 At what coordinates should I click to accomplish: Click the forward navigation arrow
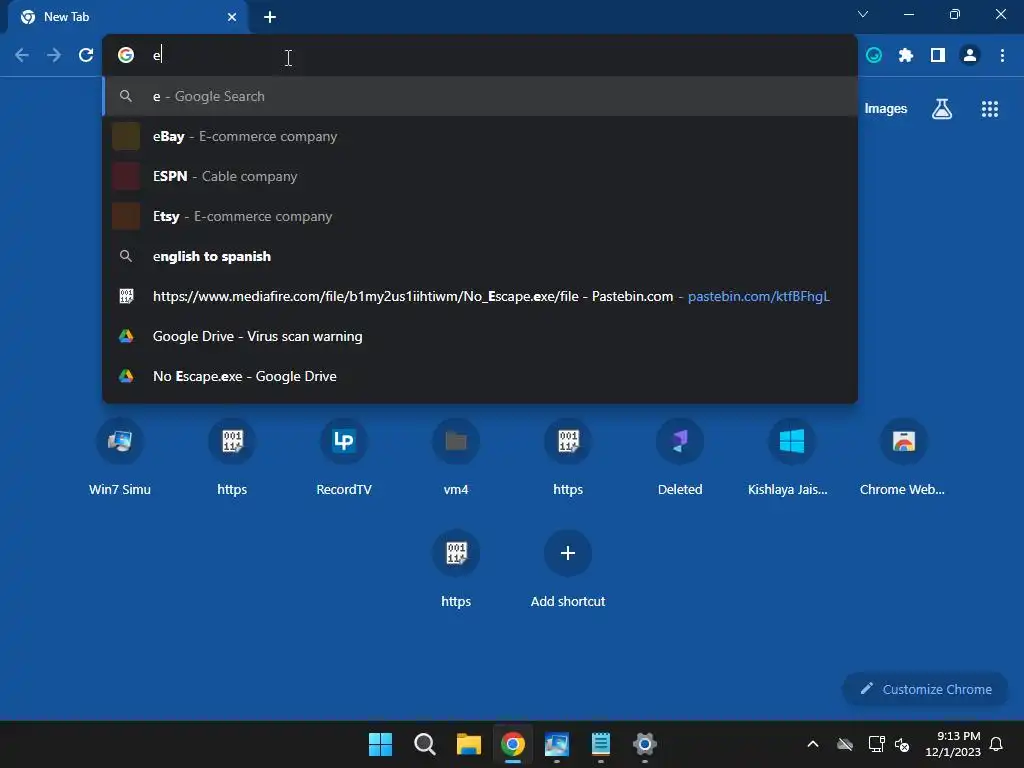point(54,55)
